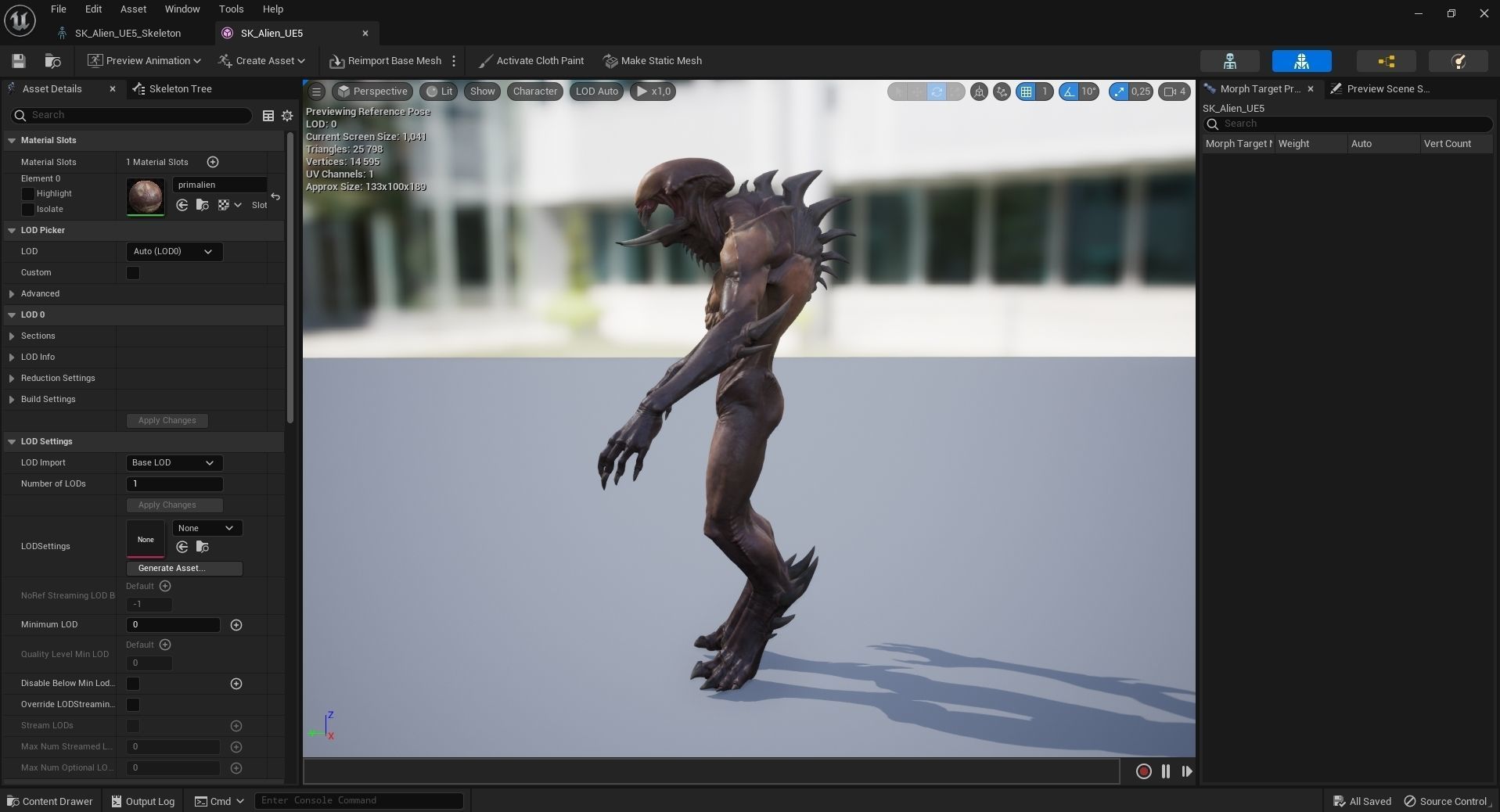The image size is (1500, 812).
Task: Open viewport hamburger options menu
Action: click(x=316, y=92)
